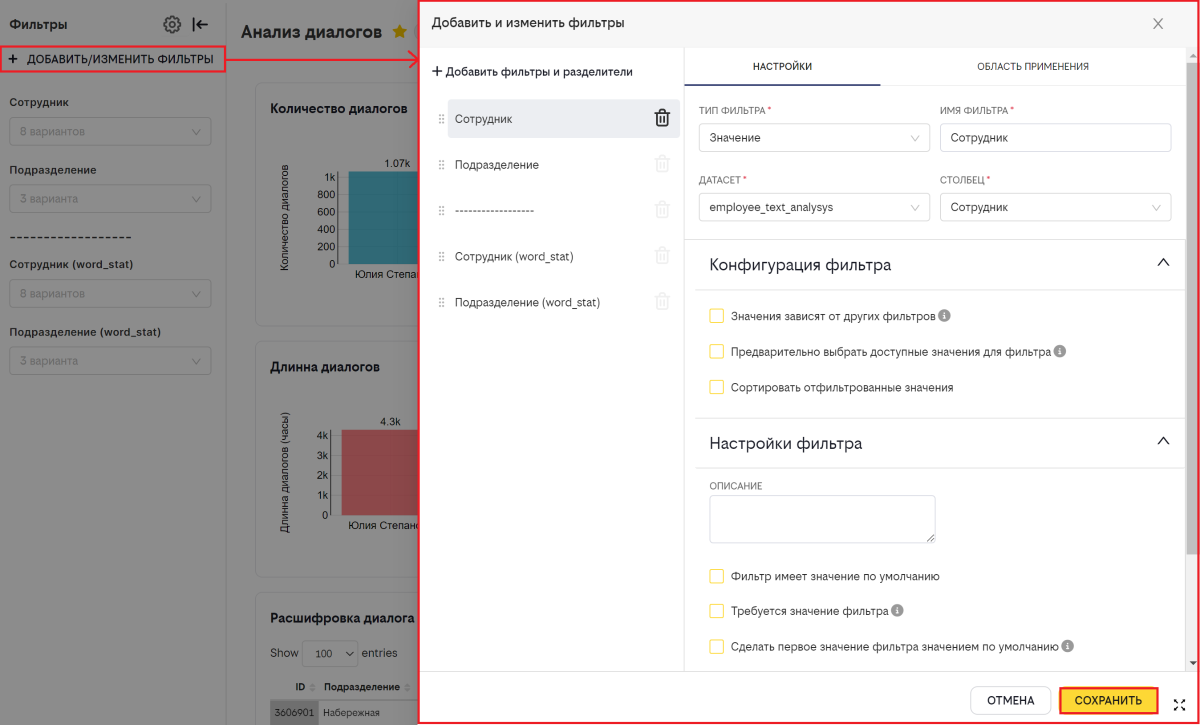Click table cell 3606901

292,713
